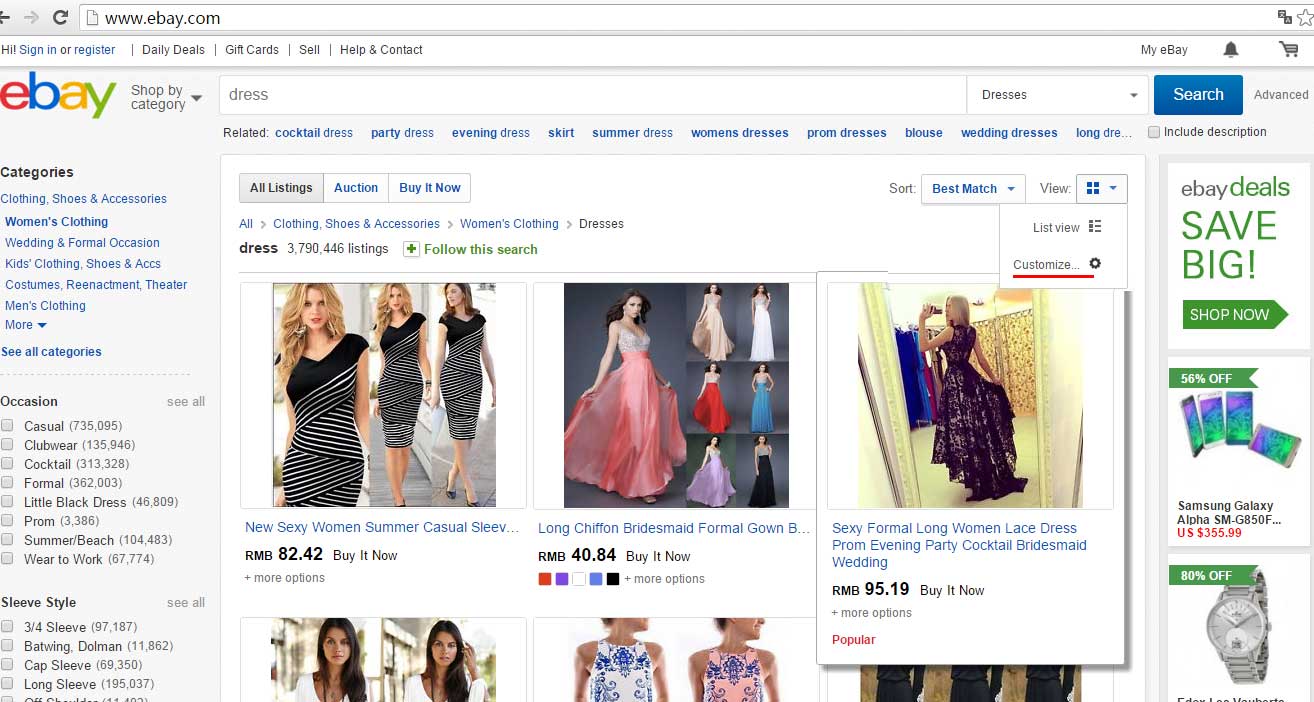Open the My eBay menu
This screenshot has width=1314, height=702.
pos(1164,50)
